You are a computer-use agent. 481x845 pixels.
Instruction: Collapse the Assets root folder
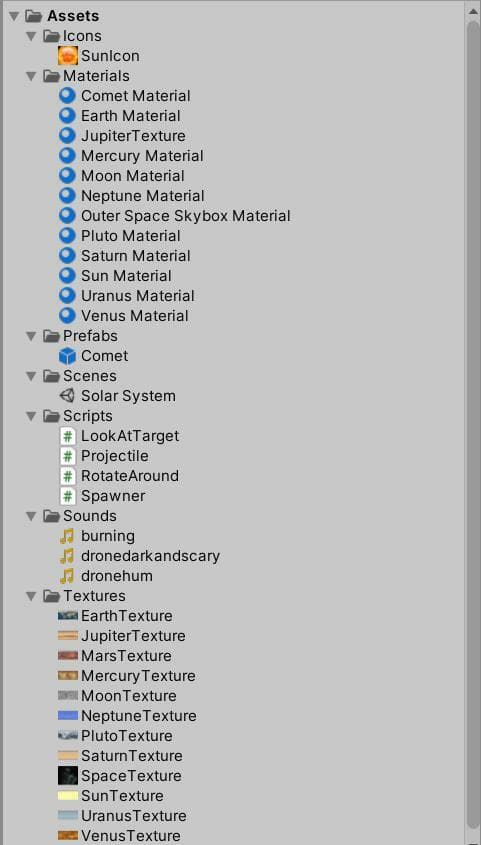(14, 16)
